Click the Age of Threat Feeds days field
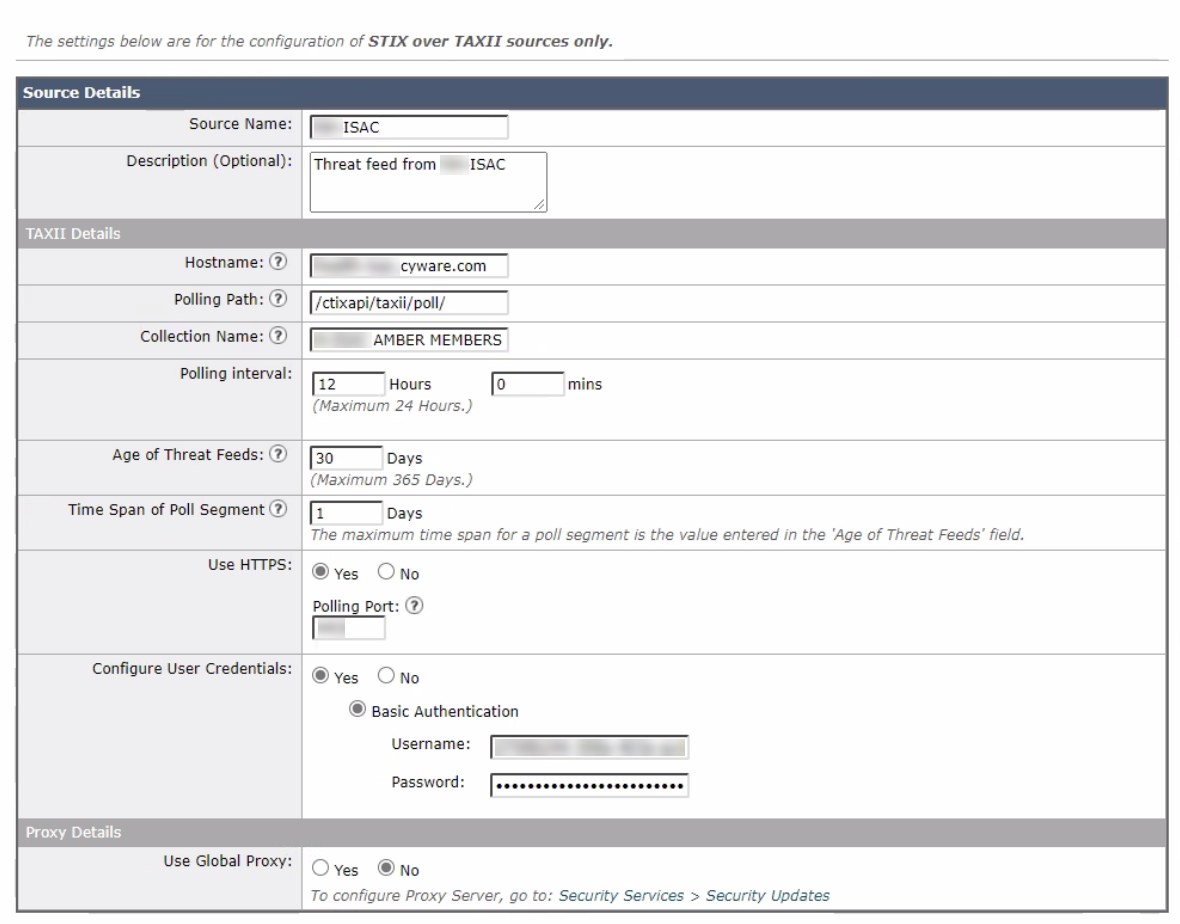The image size is (1180, 924). point(346,458)
